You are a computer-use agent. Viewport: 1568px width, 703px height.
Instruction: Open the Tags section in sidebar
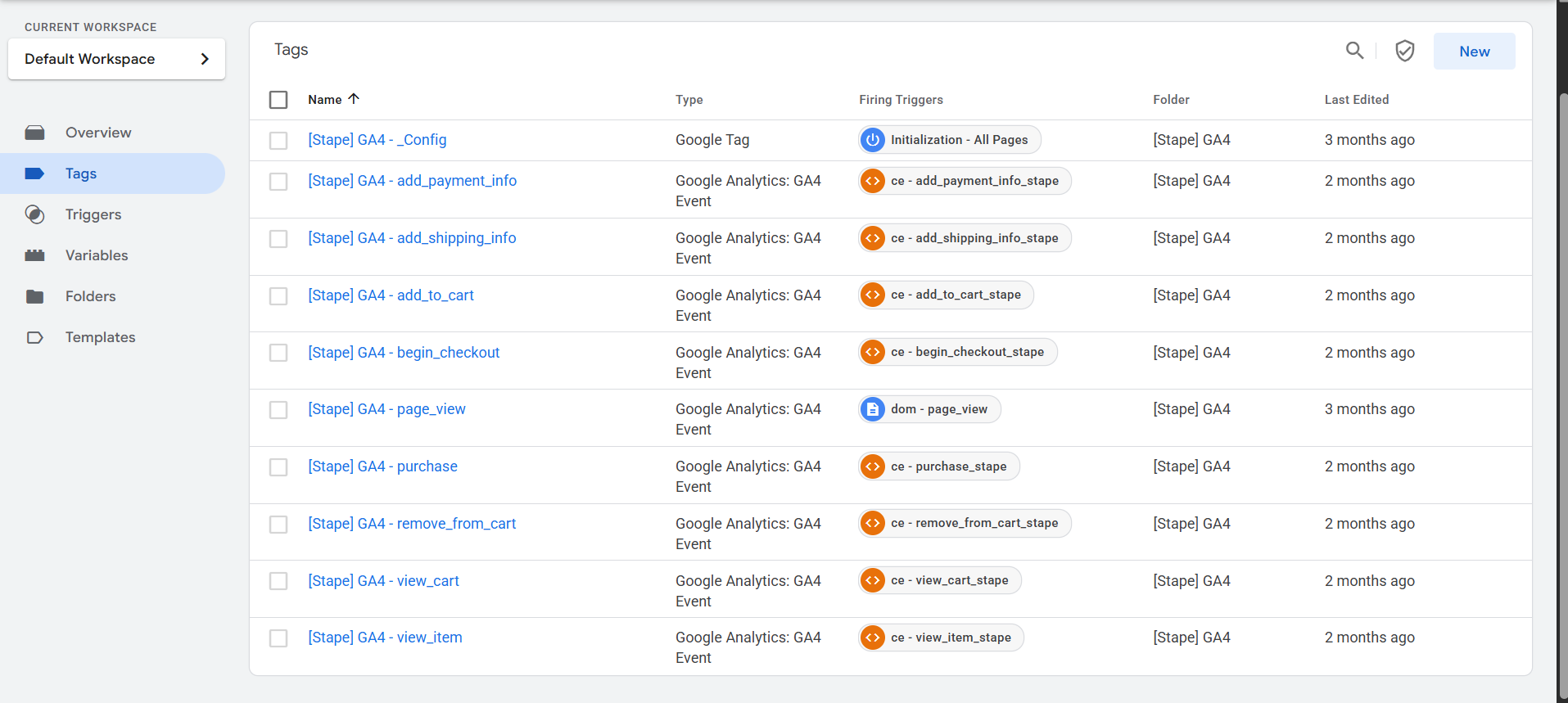[81, 173]
